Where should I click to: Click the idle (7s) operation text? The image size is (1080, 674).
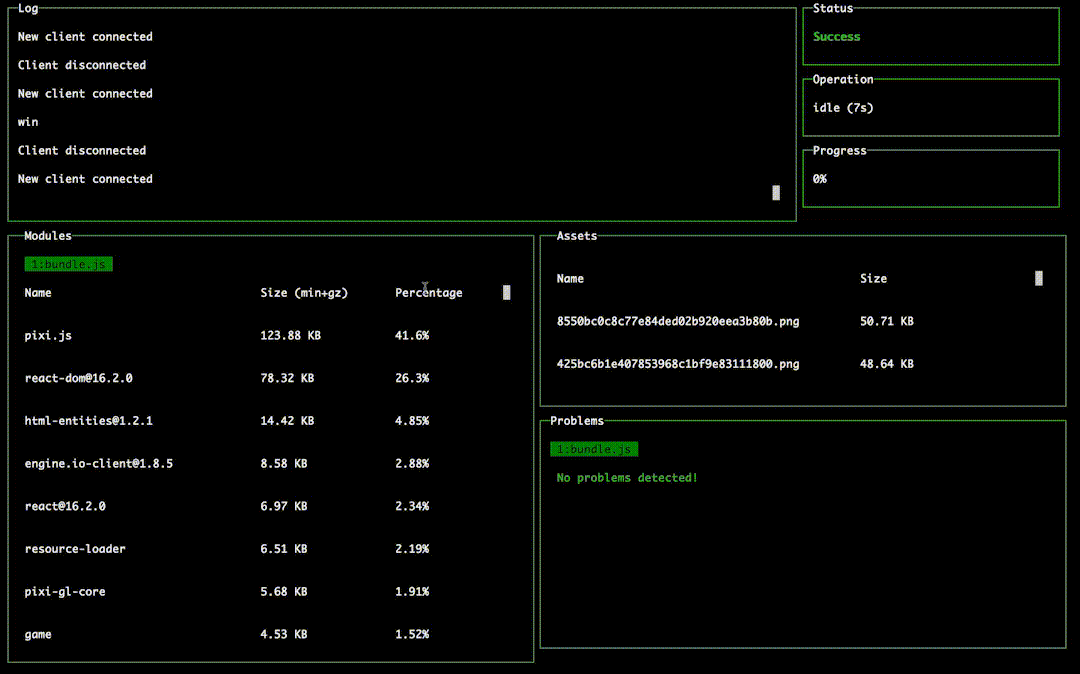843,108
